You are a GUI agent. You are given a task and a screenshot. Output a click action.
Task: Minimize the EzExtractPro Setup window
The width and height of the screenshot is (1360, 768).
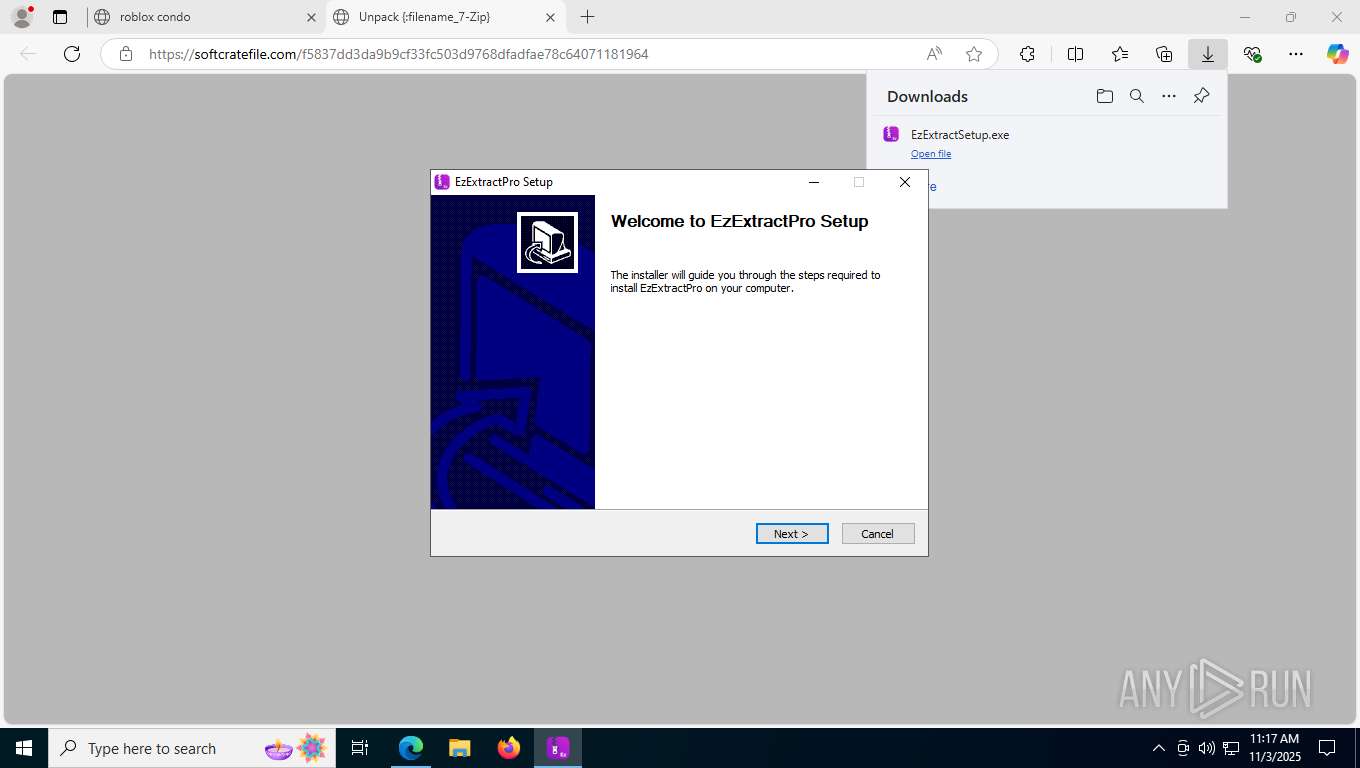click(814, 182)
